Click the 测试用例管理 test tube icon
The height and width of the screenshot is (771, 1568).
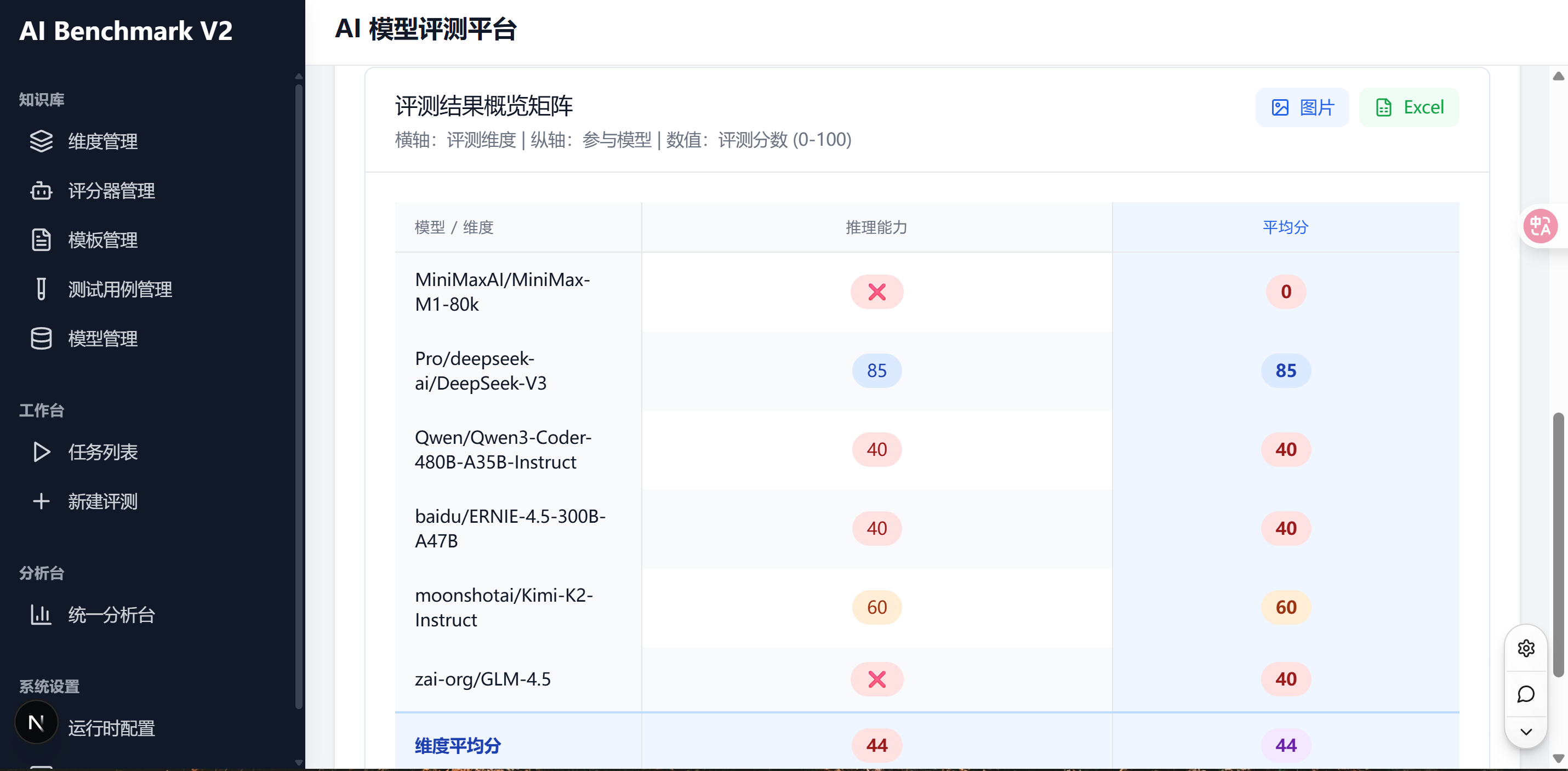point(41,289)
